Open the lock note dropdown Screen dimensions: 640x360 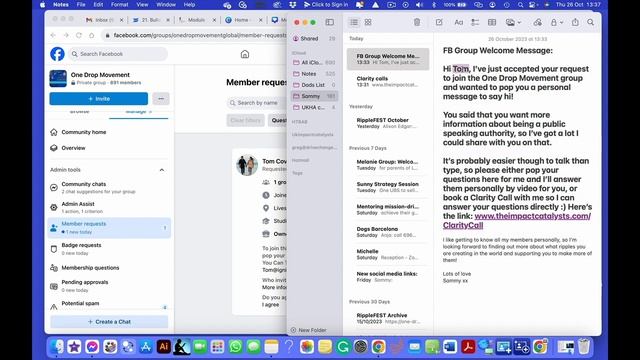click(x=557, y=22)
